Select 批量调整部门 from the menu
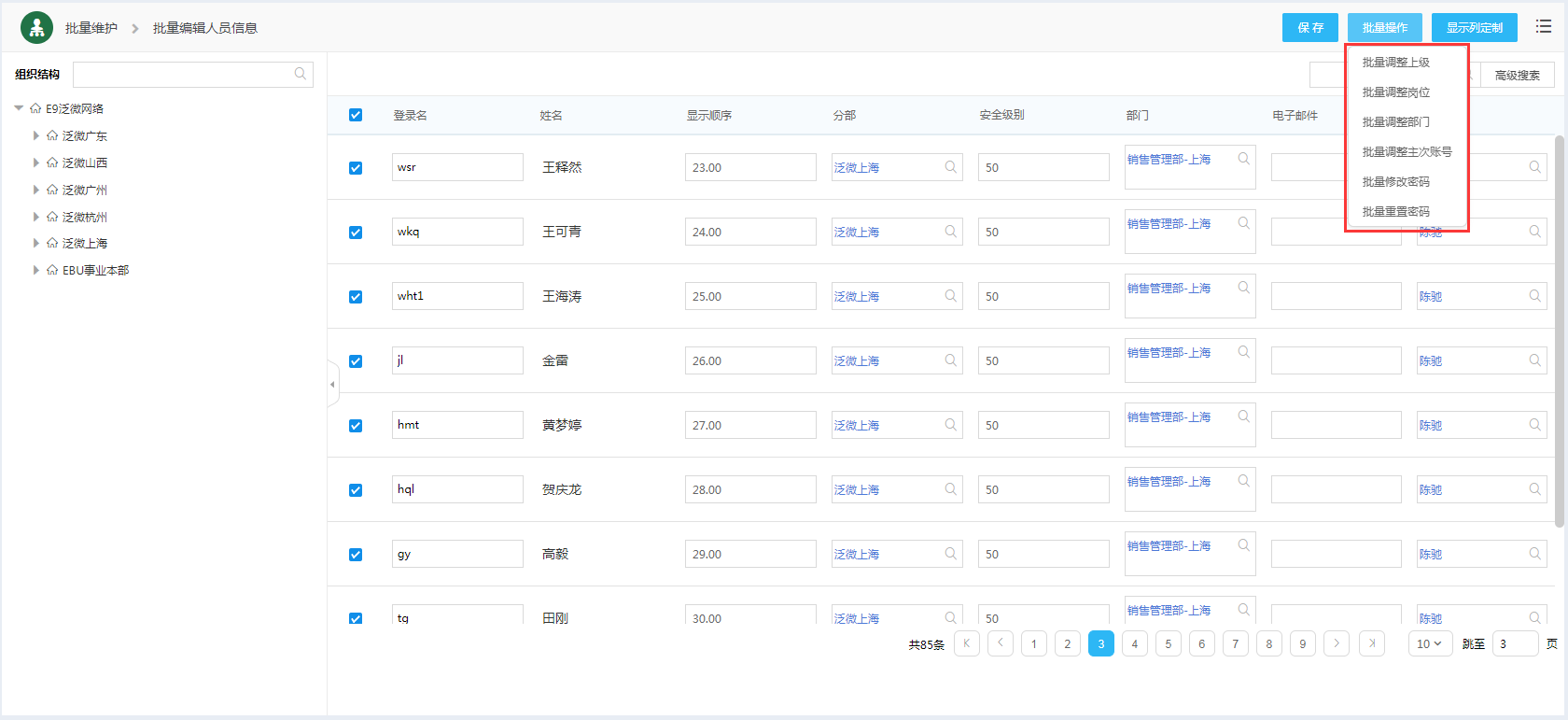Viewport: 1568px width, 720px height. (x=1395, y=122)
